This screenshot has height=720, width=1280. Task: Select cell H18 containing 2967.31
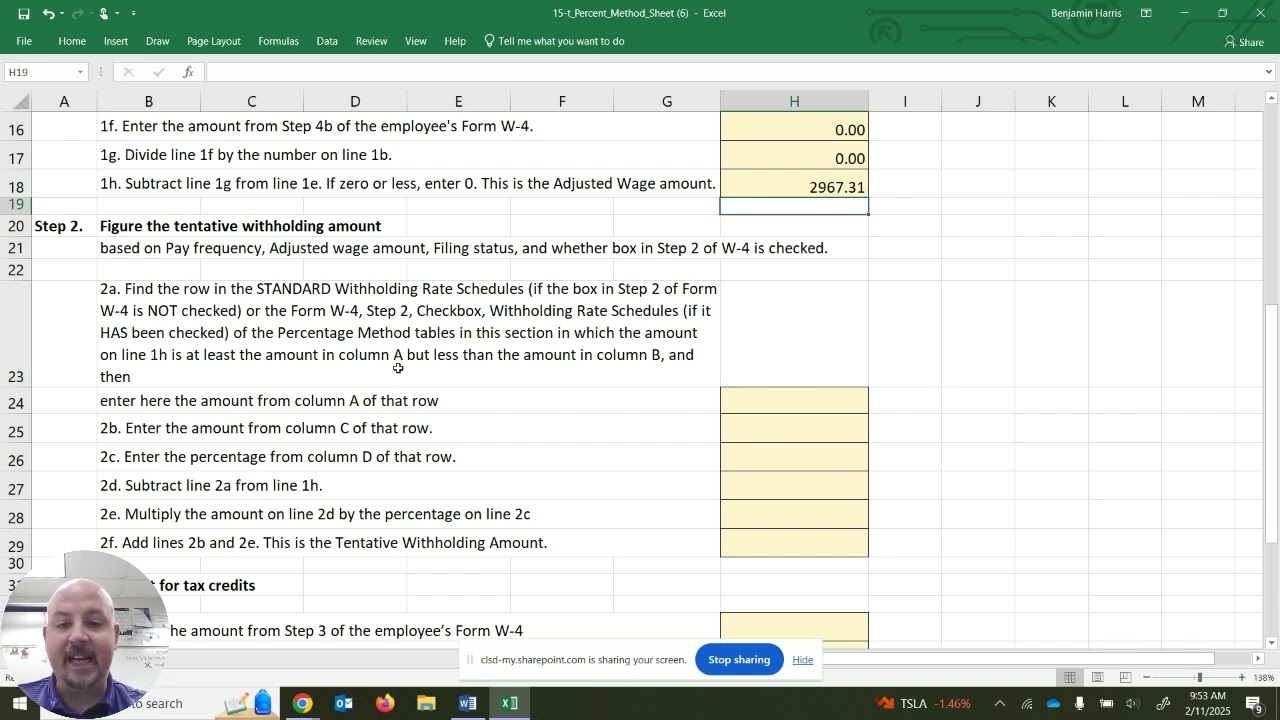coord(794,185)
